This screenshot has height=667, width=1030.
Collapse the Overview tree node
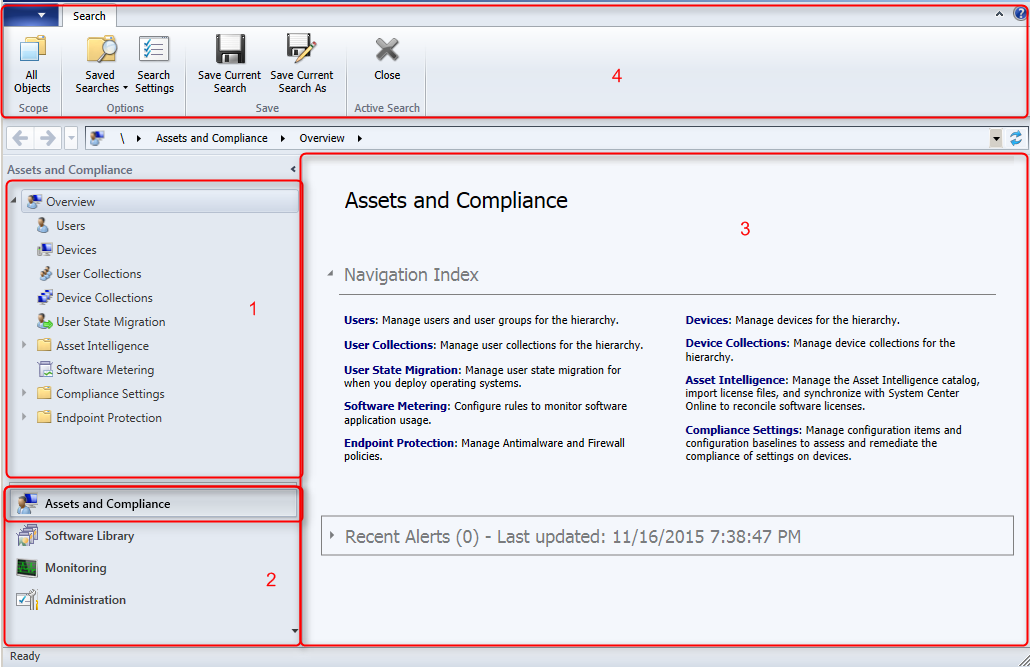point(14,200)
